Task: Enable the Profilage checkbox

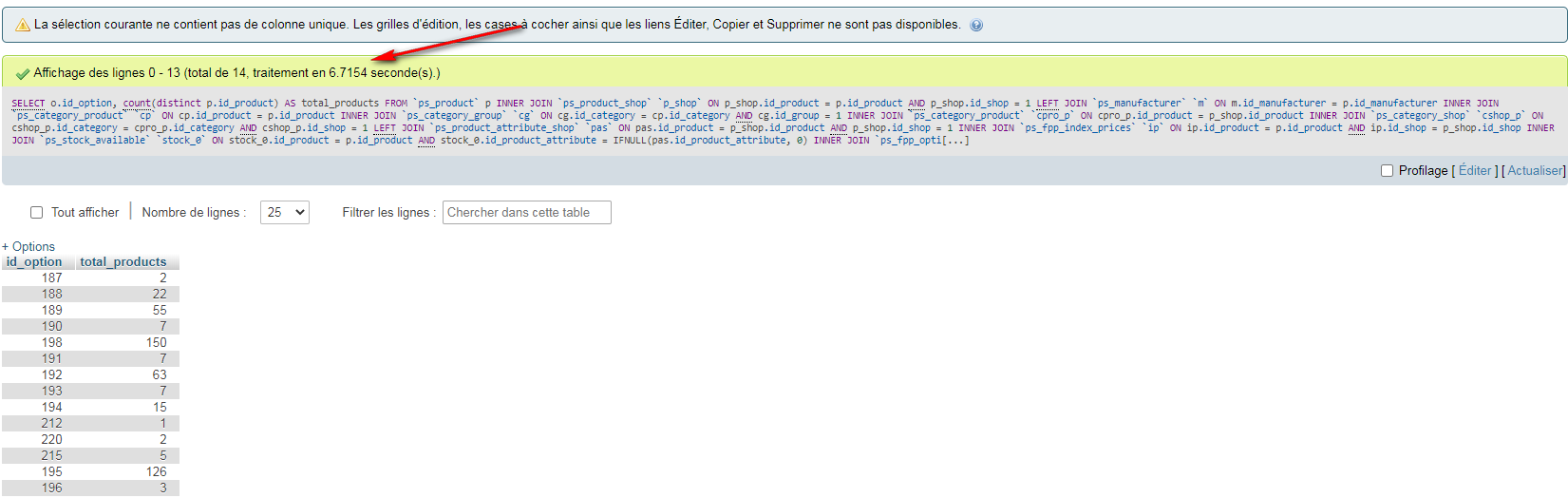Action: [x=1387, y=171]
